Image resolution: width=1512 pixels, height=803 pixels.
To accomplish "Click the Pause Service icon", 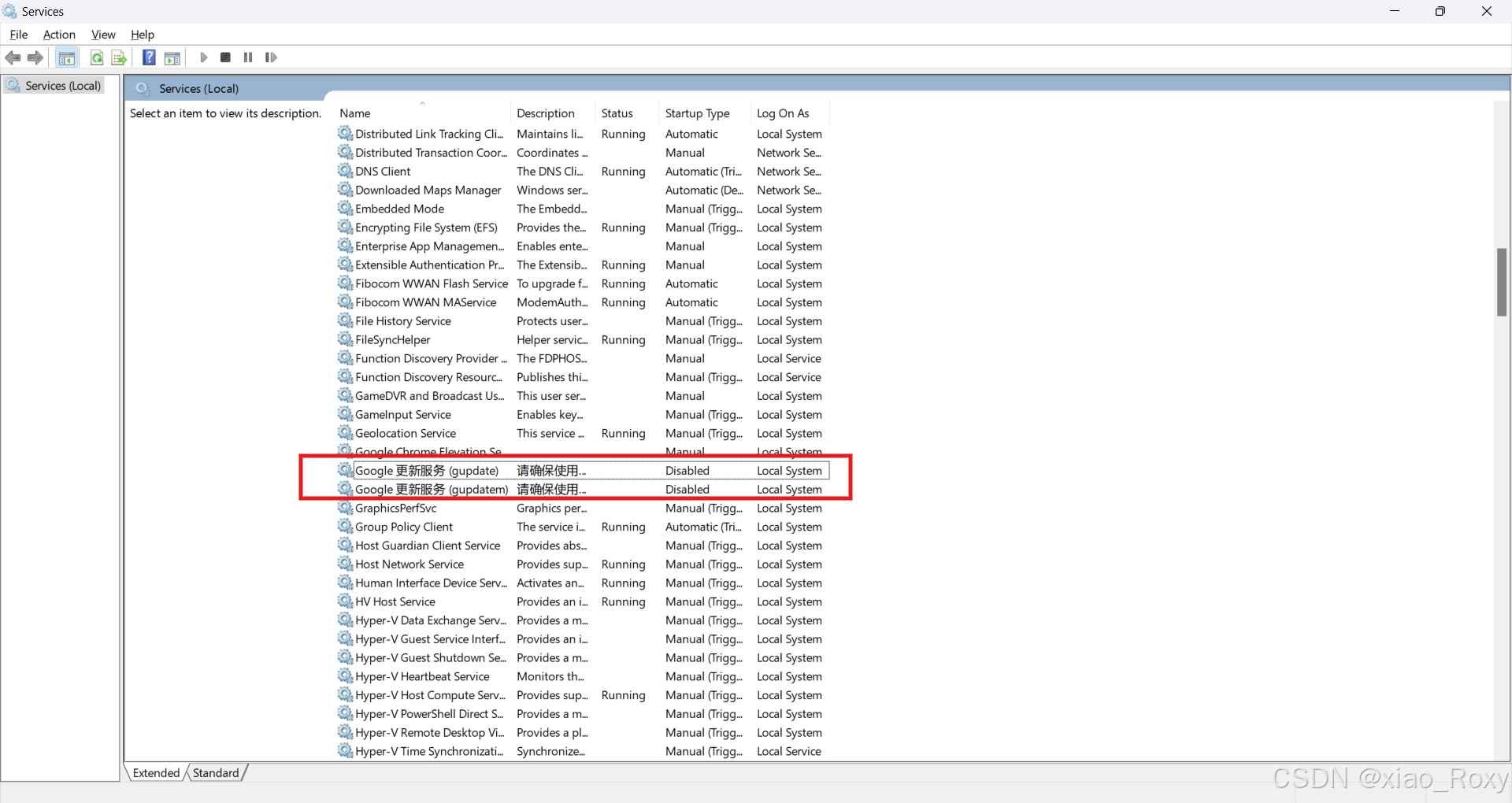I will [248, 57].
